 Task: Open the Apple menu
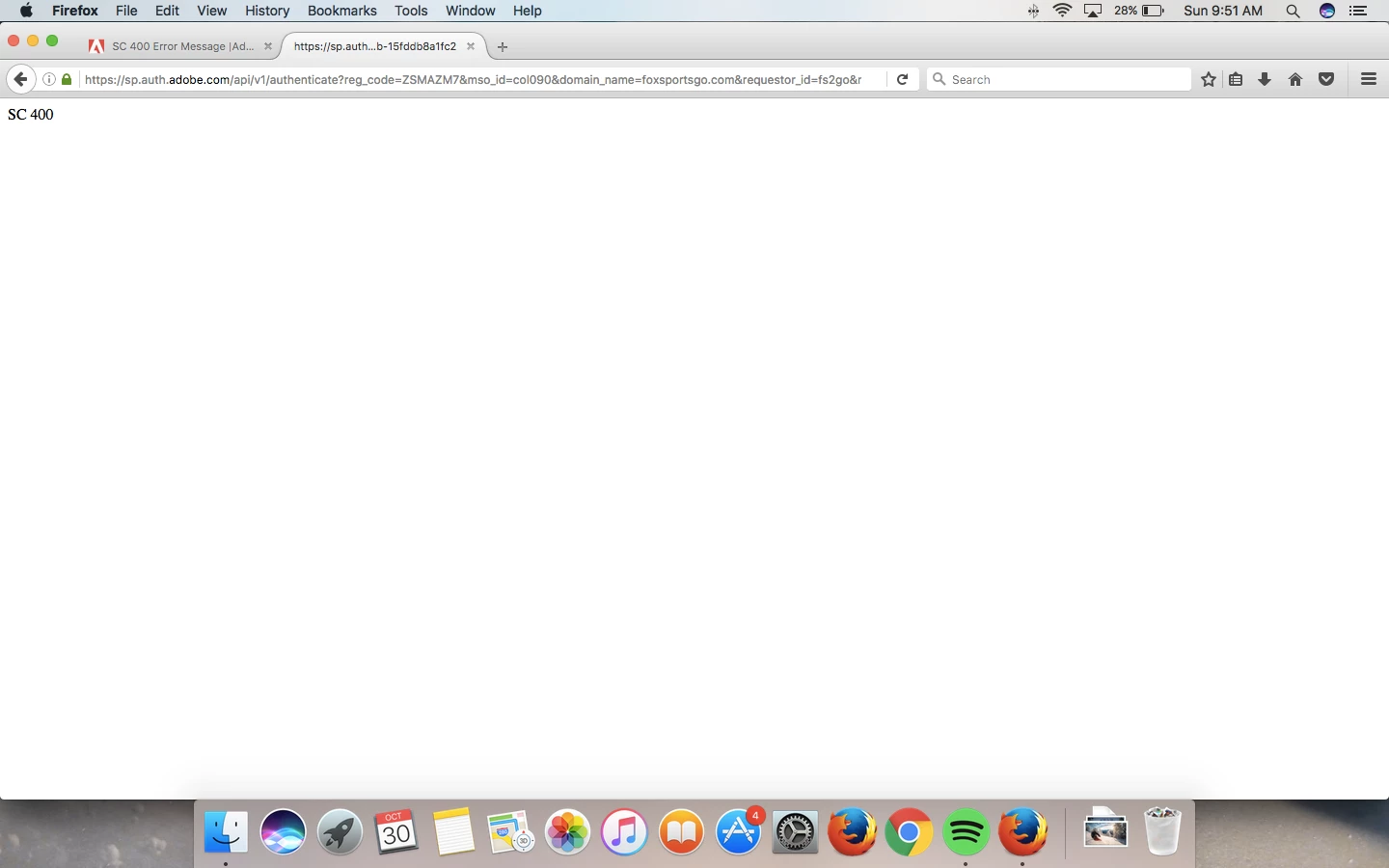tap(26, 11)
